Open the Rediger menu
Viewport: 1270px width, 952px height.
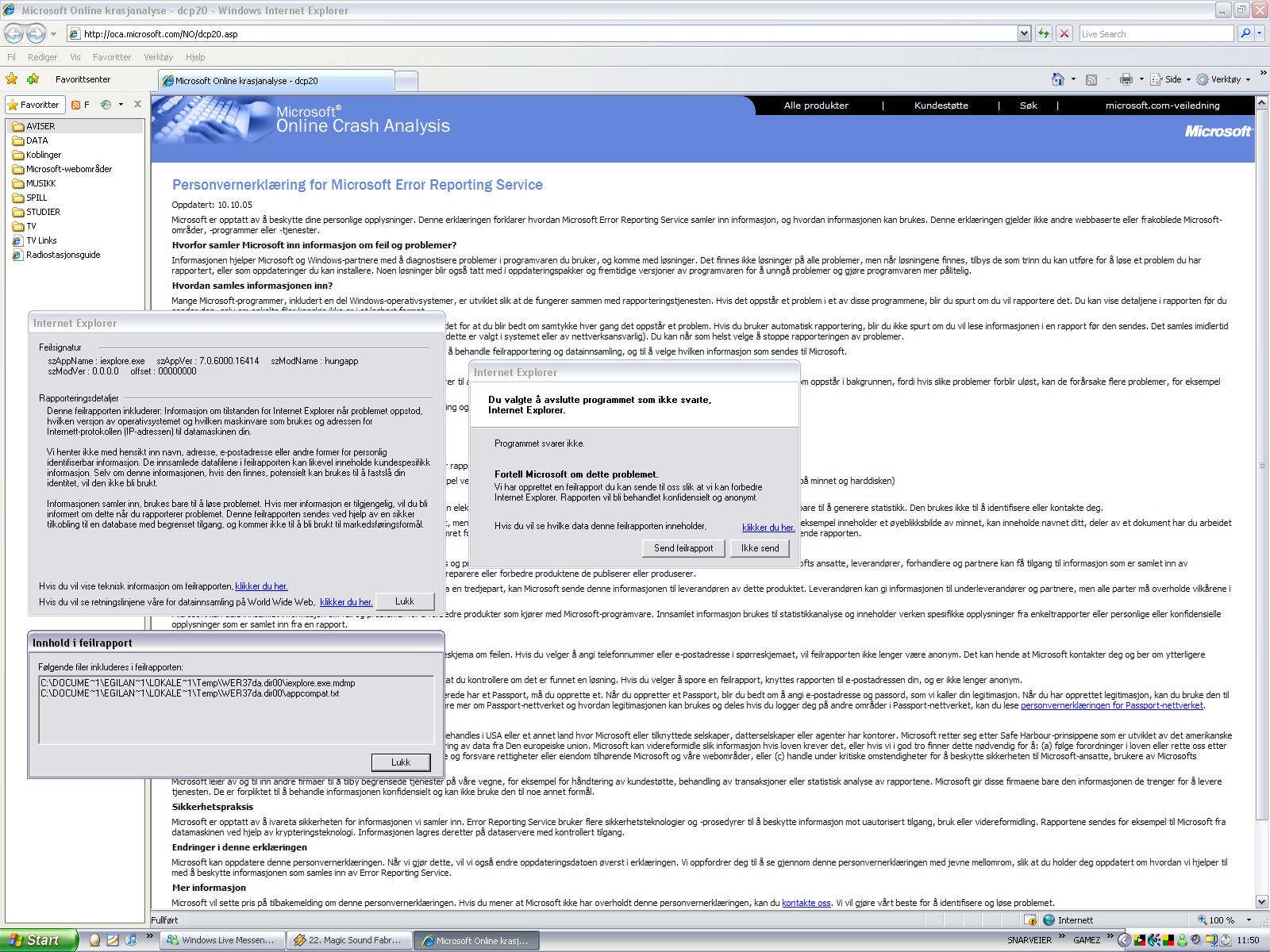point(42,57)
